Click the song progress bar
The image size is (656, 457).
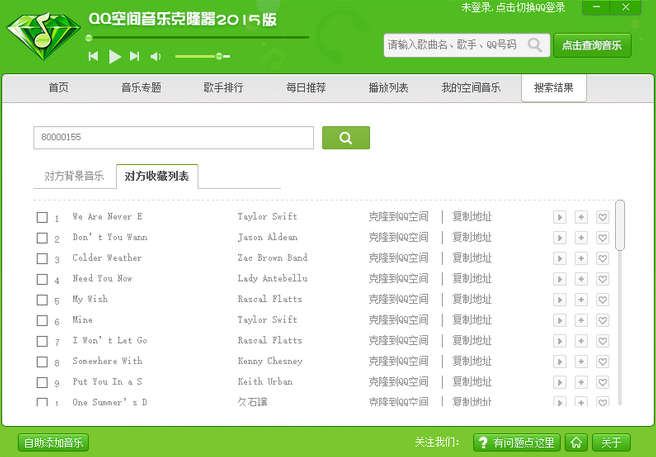click(199, 38)
